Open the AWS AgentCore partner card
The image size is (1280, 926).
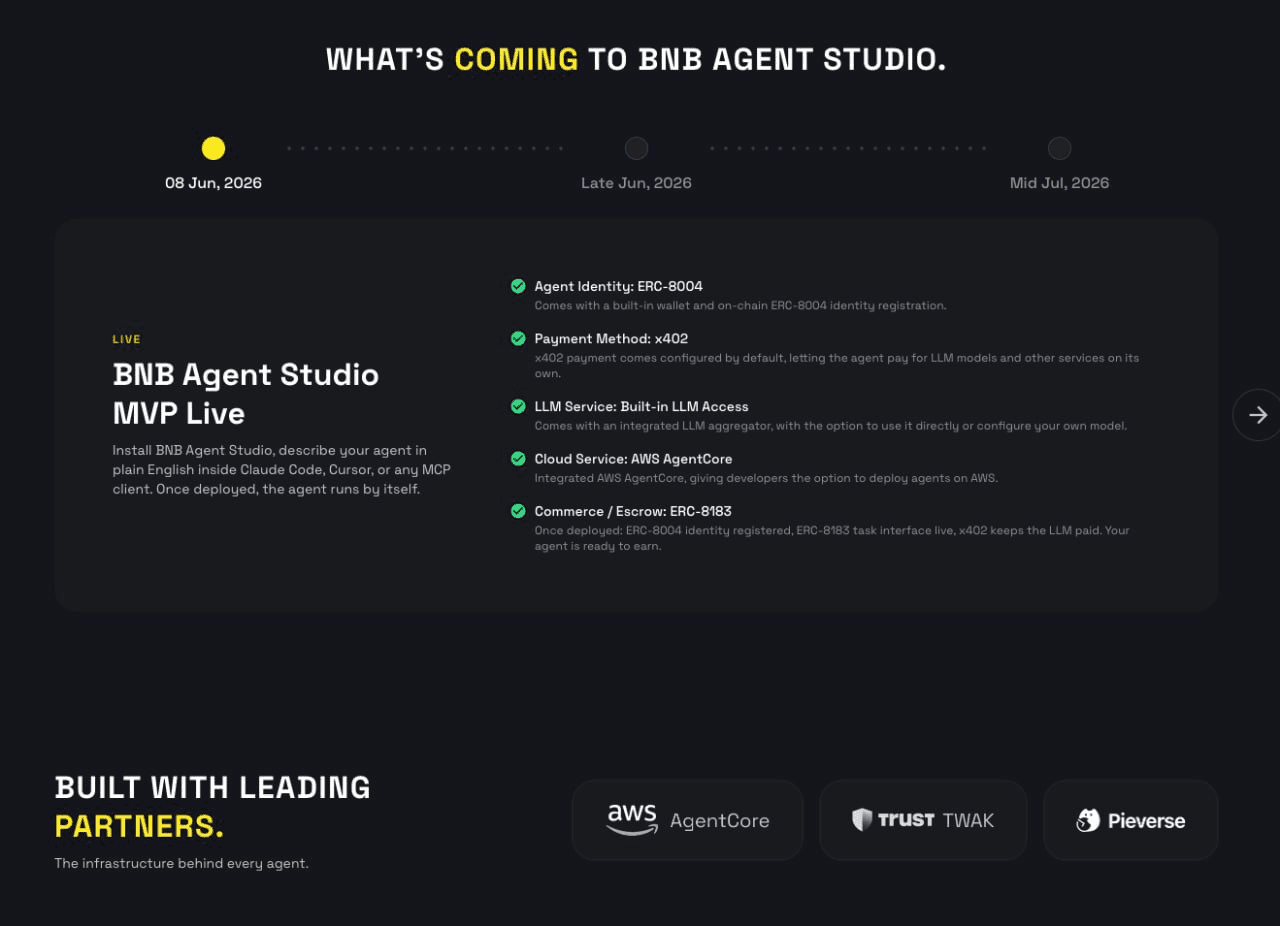[x=687, y=820]
